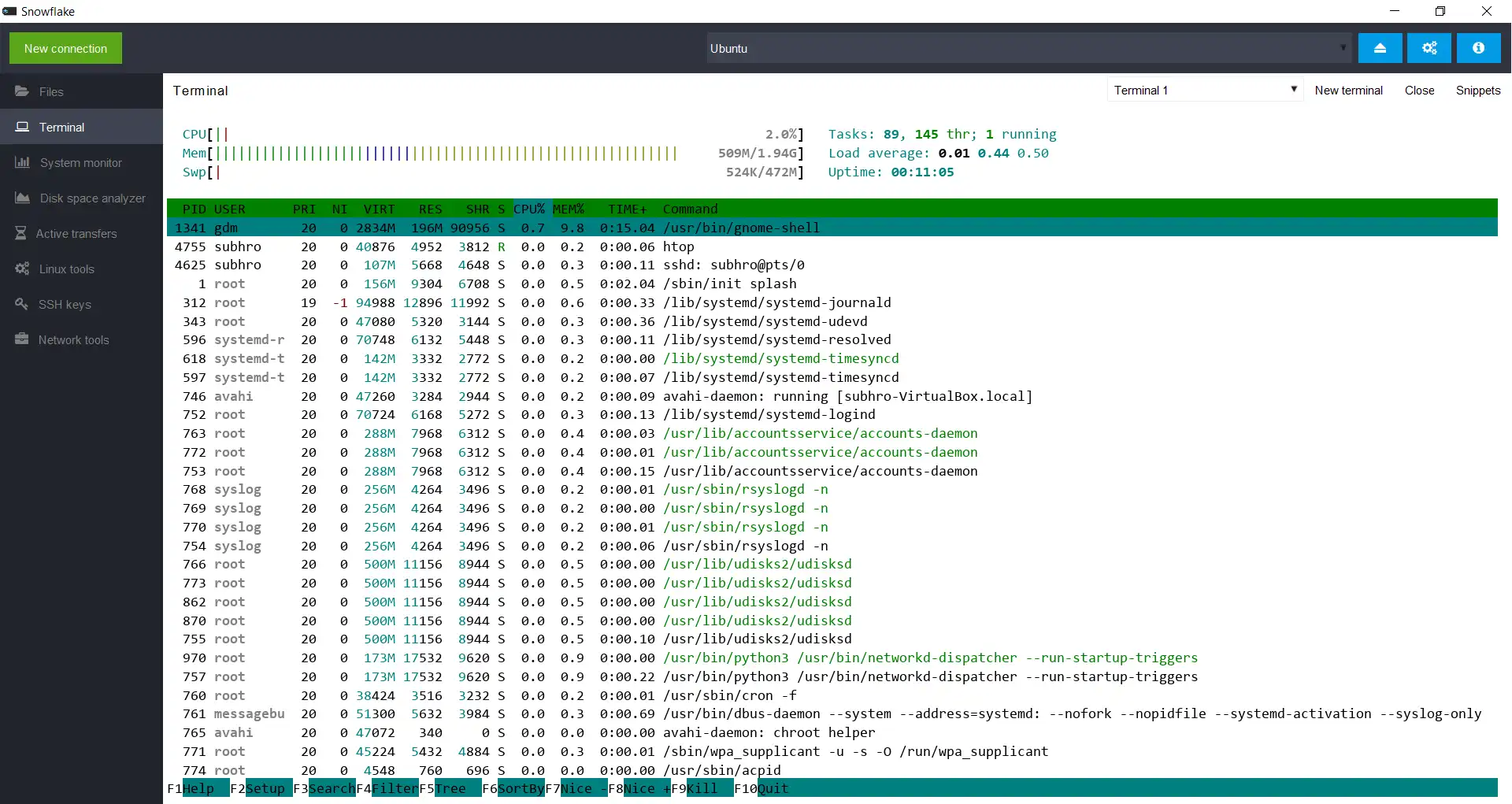This screenshot has width=1512, height=804.
Task: Click the Linux tools gears icon
Action: [22, 269]
